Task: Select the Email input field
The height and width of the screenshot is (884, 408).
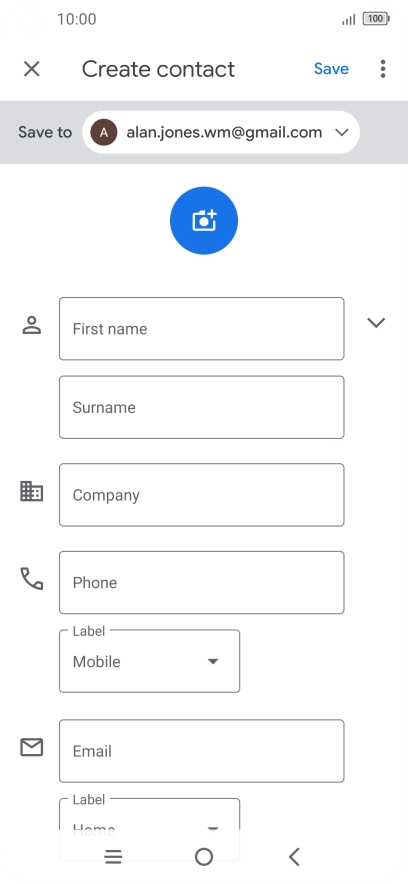Action: coord(202,751)
